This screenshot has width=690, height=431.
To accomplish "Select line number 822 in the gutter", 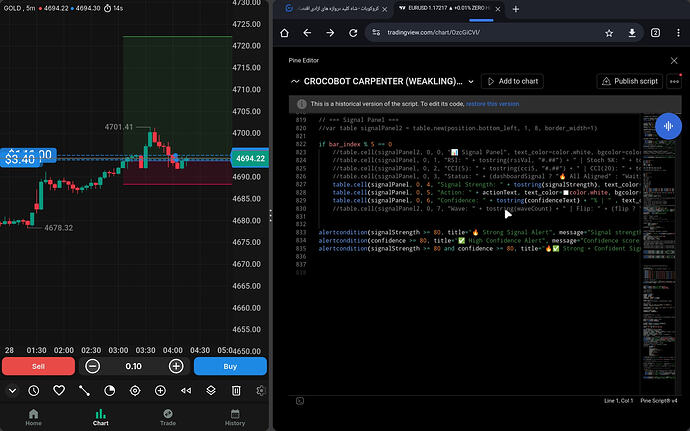I will click(301, 144).
